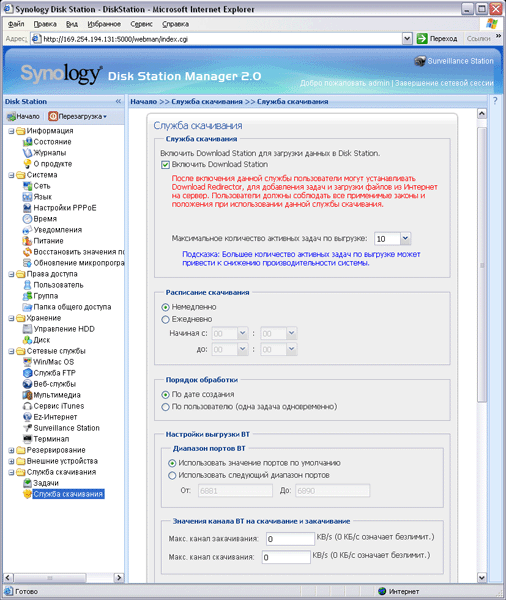Click the О продукте lightbulb icon
This screenshot has width=506, height=600.
click(27, 164)
